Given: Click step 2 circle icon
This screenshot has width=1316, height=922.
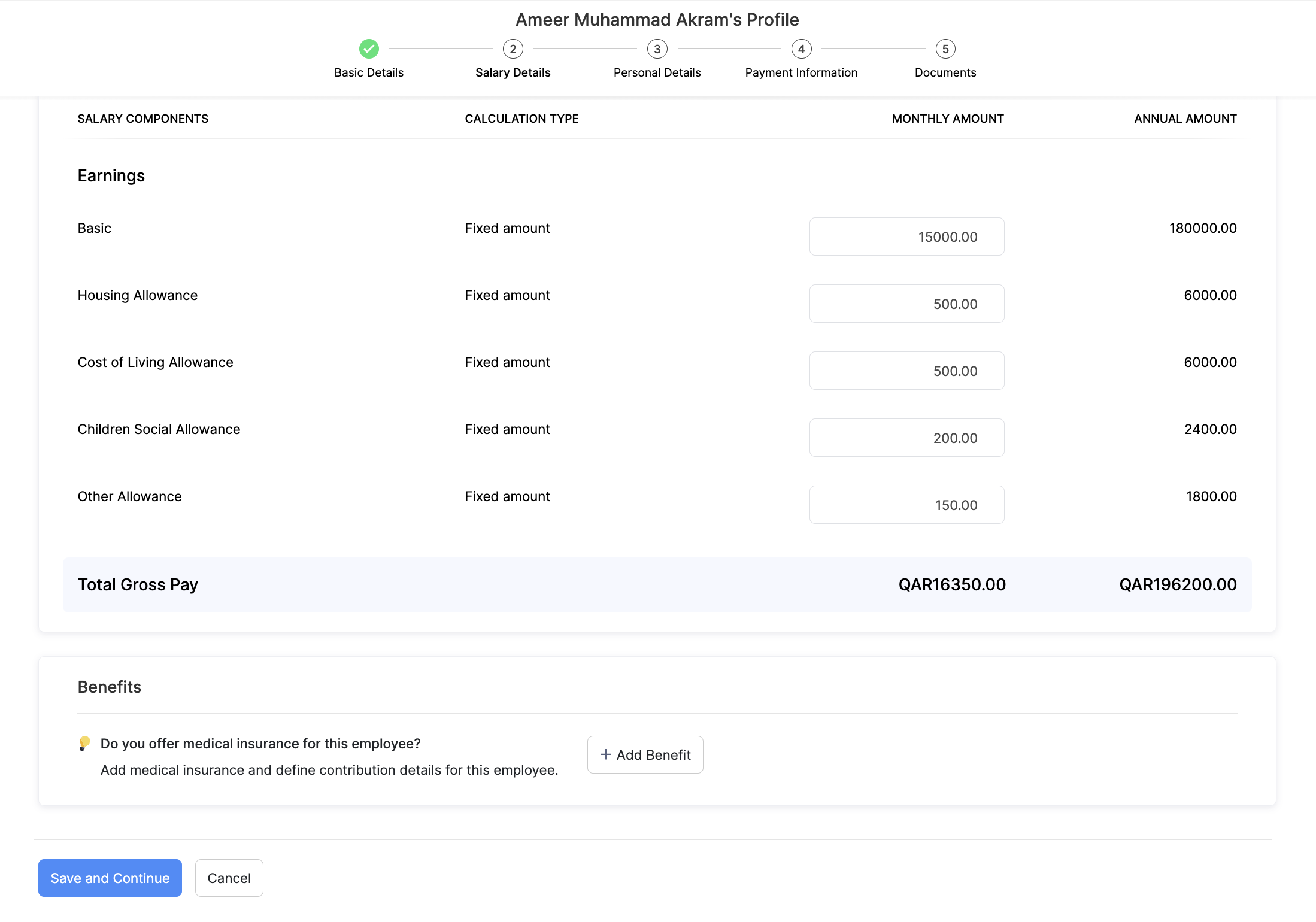Looking at the screenshot, I should pyautogui.click(x=513, y=48).
